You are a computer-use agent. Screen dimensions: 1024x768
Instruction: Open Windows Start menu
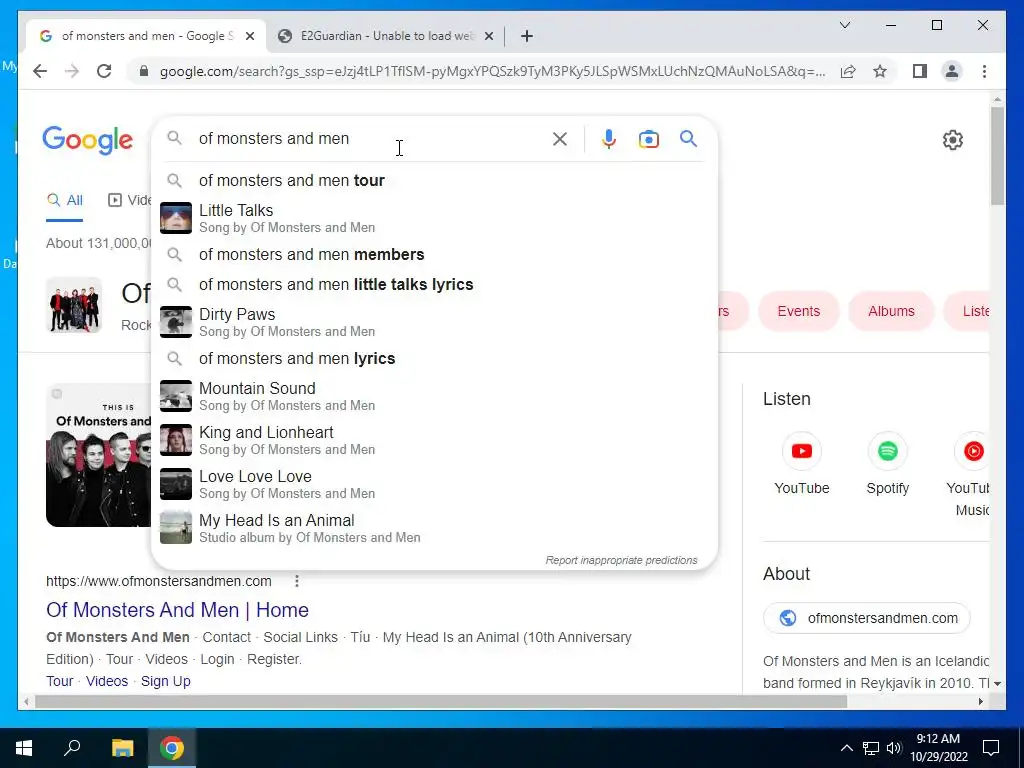(24, 748)
